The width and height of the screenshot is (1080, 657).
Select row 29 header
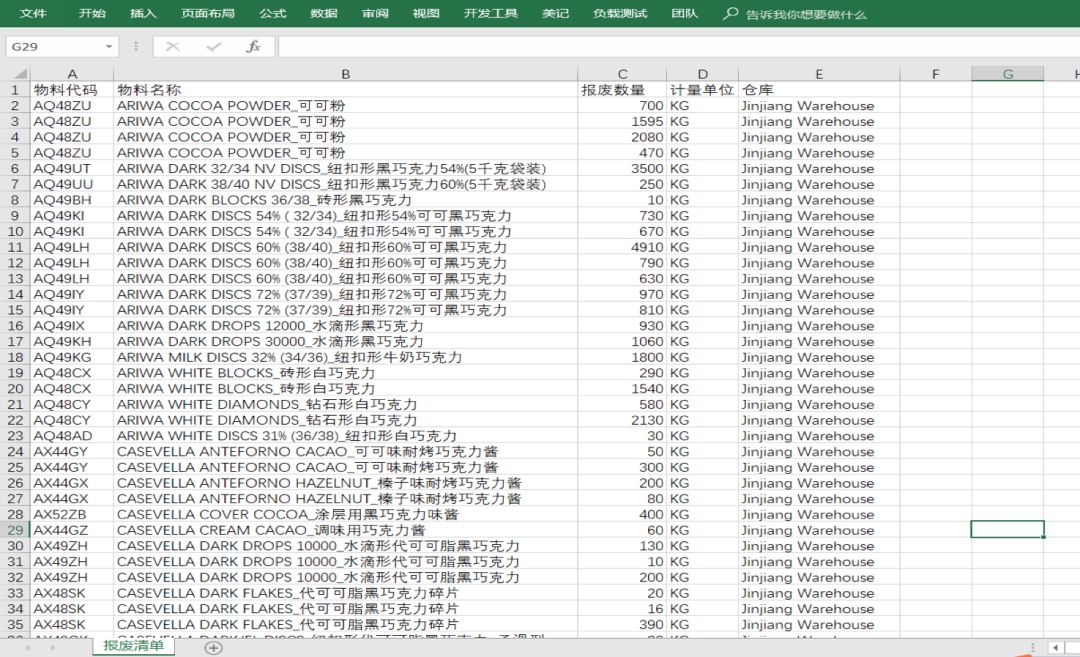(15, 530)
